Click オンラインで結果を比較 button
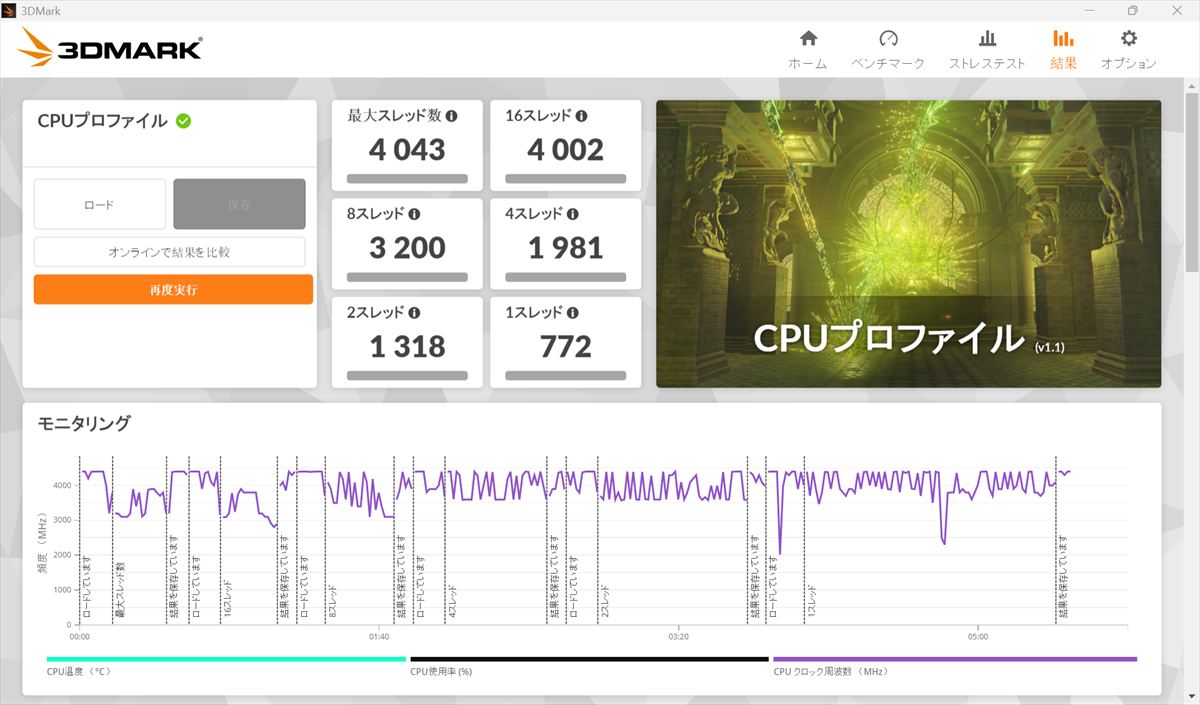 170,252
